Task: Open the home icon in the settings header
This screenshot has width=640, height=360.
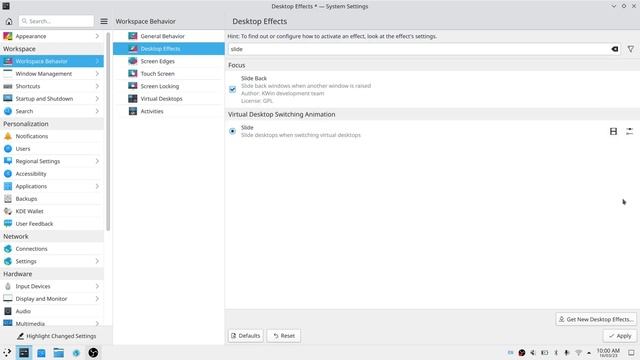Action: (9, 21)
